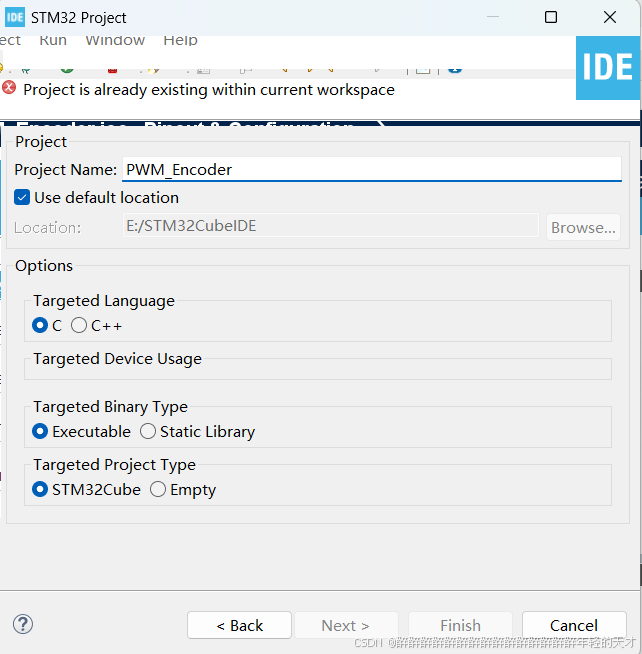Choose Executable binary type
The height and width of the screenshot is (654, 642).
[x=40, y=431]
